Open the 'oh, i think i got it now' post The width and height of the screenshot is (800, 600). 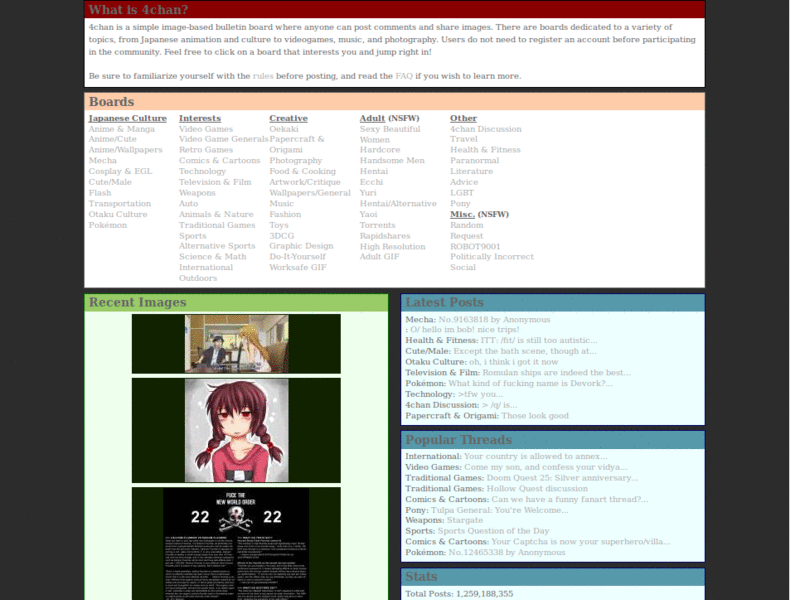point(513,362)
